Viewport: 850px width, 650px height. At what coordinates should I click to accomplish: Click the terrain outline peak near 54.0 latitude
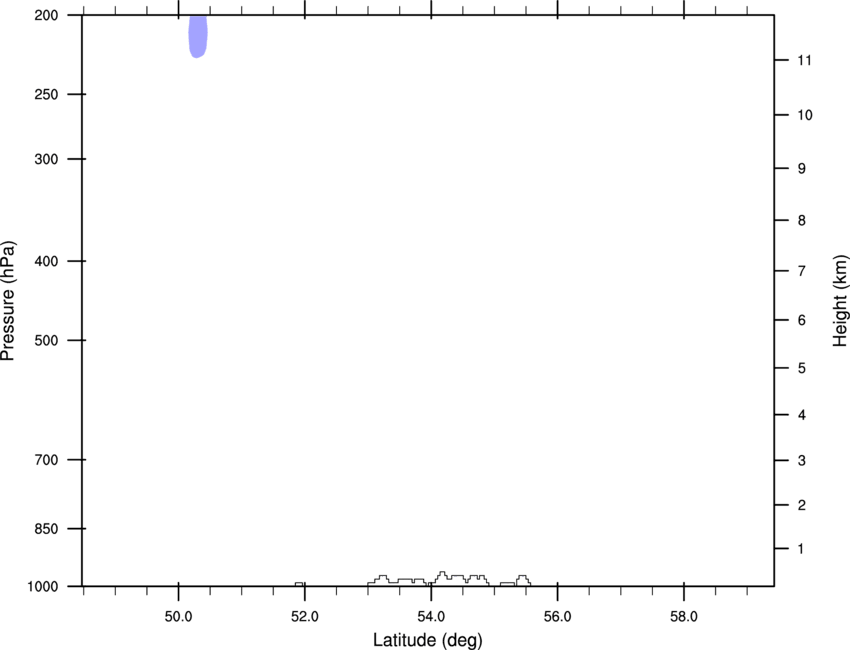(442, 574)
